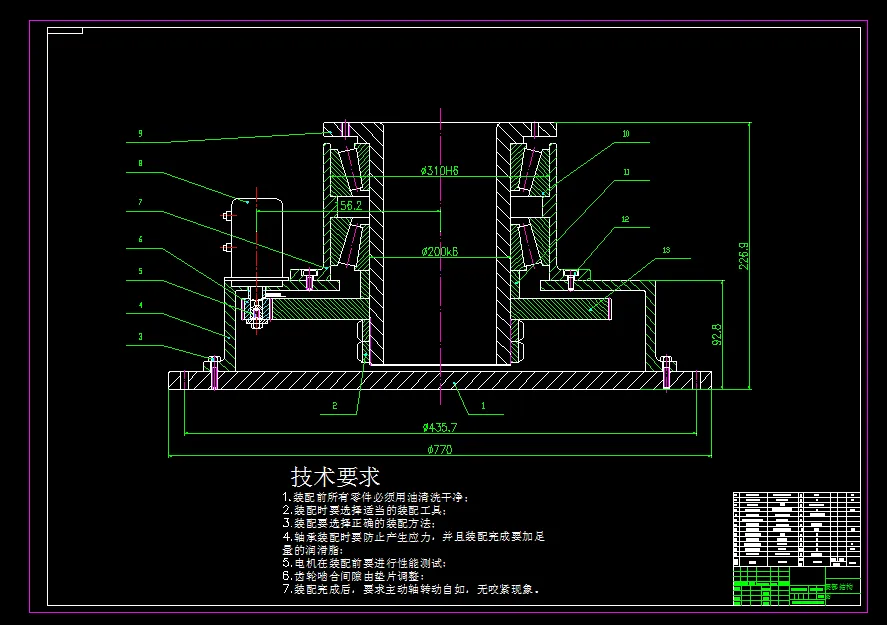This screenshot has width=887, height=625.
Task: Select part callout number 13
Action: [666, 250]
